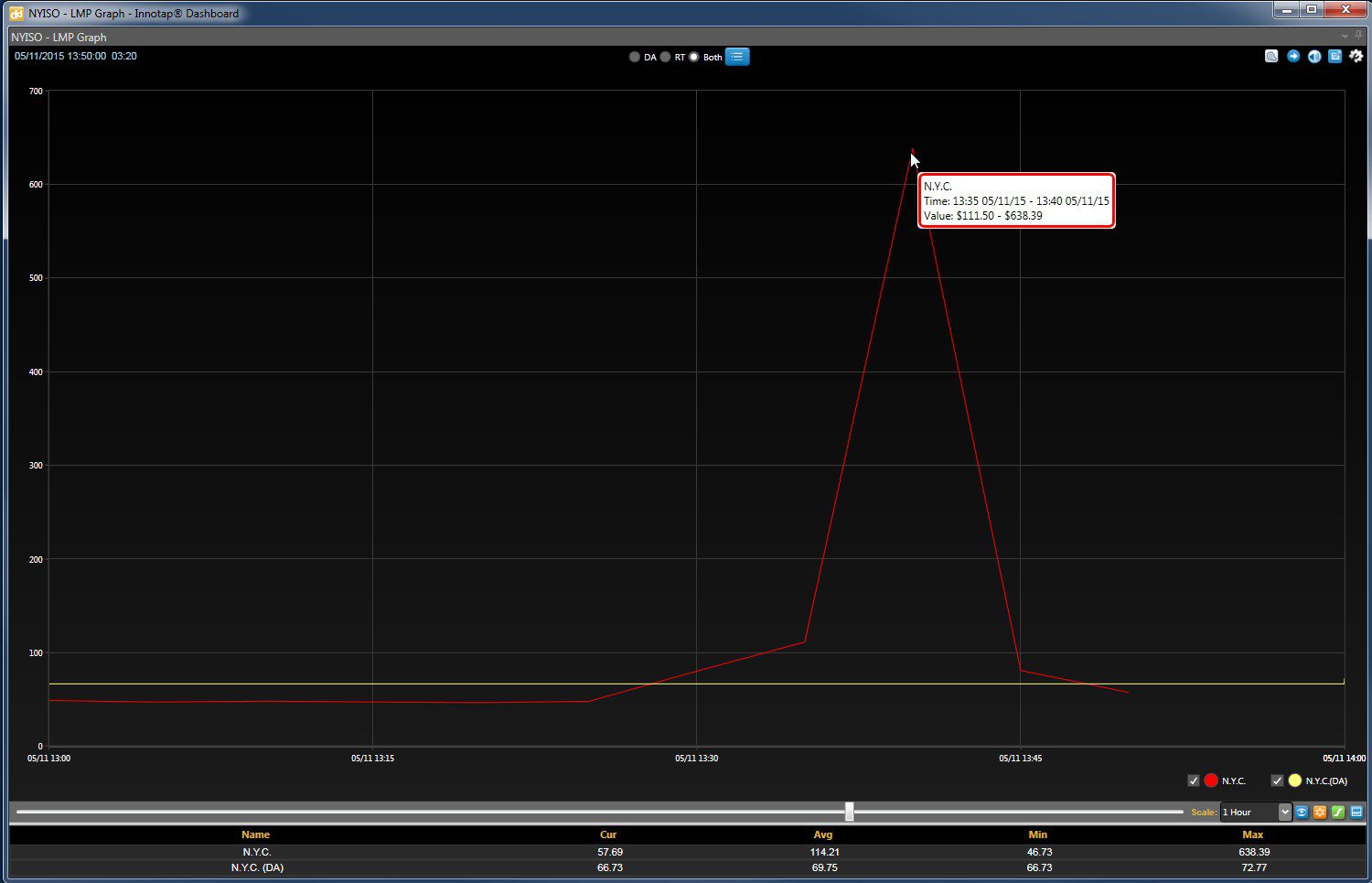Viewport: 1372px width, 883px height.
Task: Click the 05/11 13:45 axis label
Action: click(1020, 759)
